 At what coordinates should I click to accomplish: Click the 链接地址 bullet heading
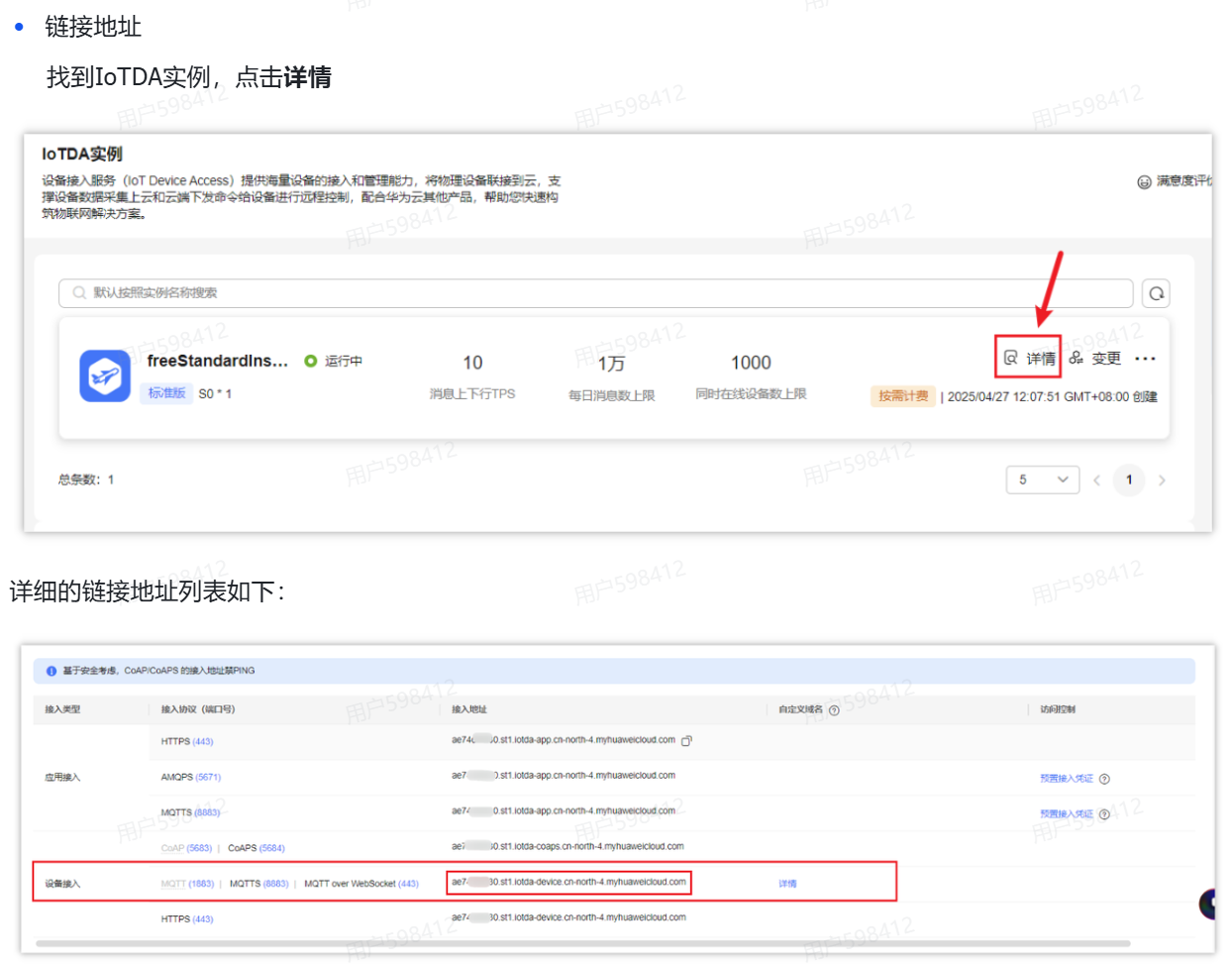tap(93, 27)
